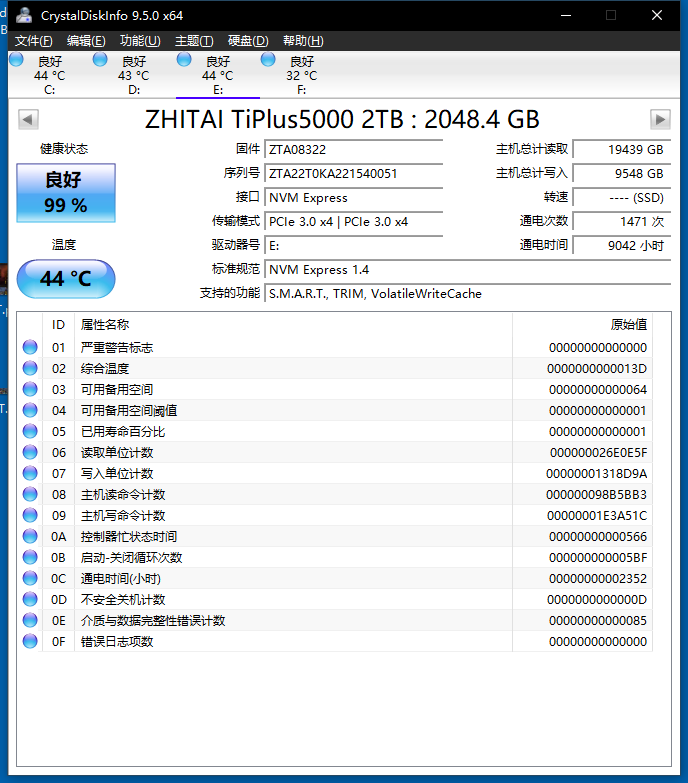The image size is (688, 783).
Task: Open the 帮助(H) menu
Action: coord(303,40)
